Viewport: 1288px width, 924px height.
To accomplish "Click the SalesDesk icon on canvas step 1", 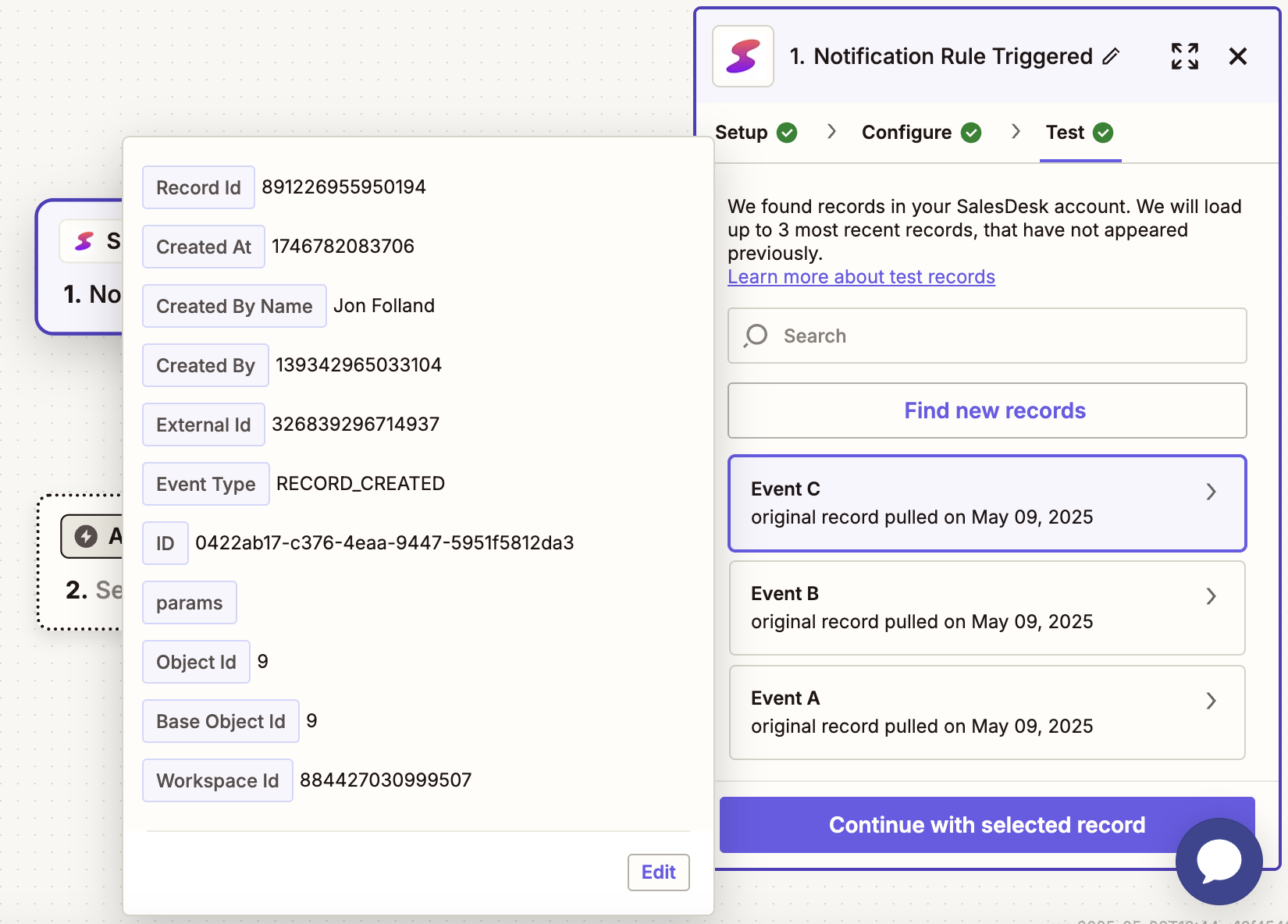I will [84, 240].
